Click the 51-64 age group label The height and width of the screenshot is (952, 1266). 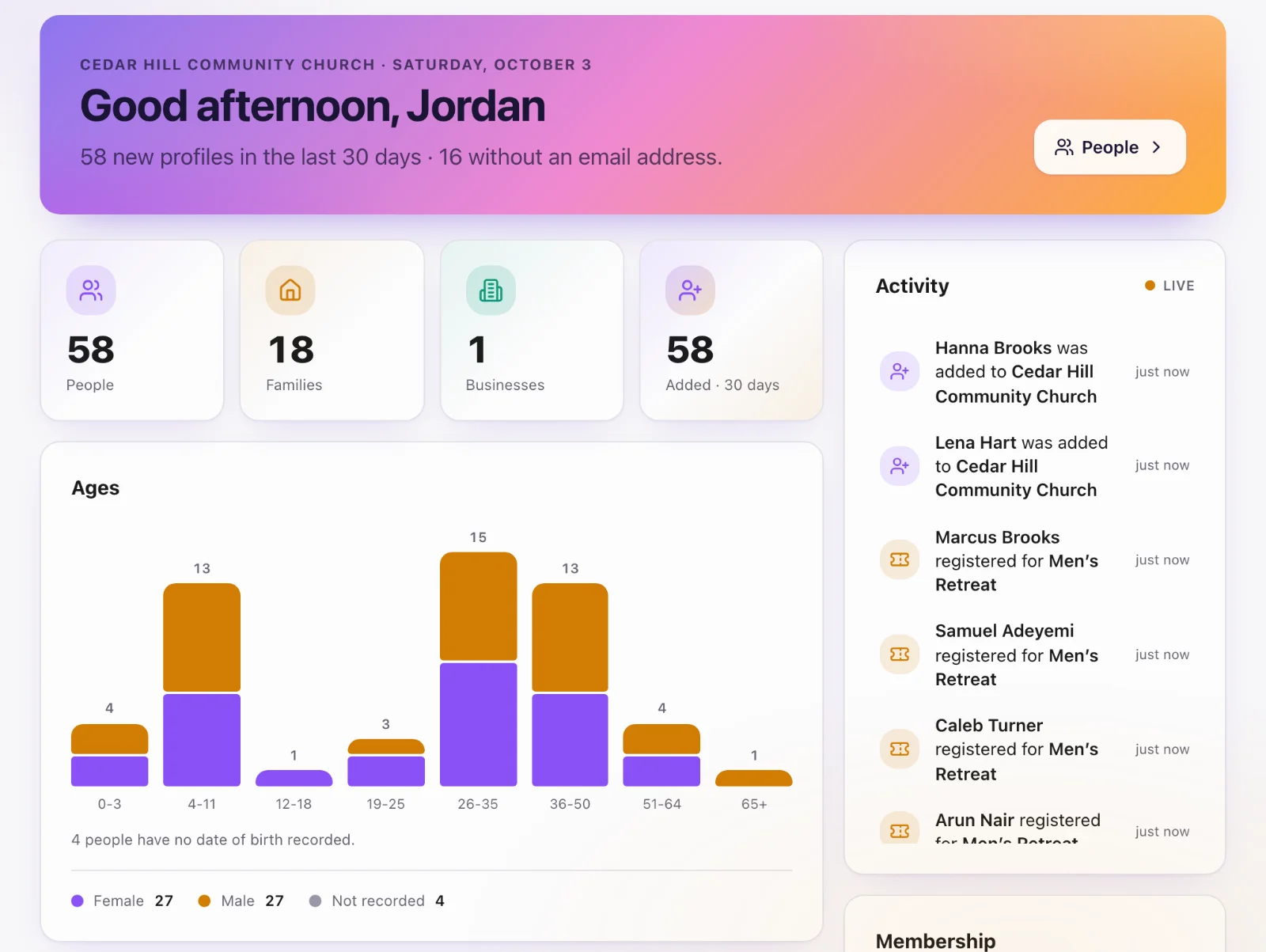point(661,804)
